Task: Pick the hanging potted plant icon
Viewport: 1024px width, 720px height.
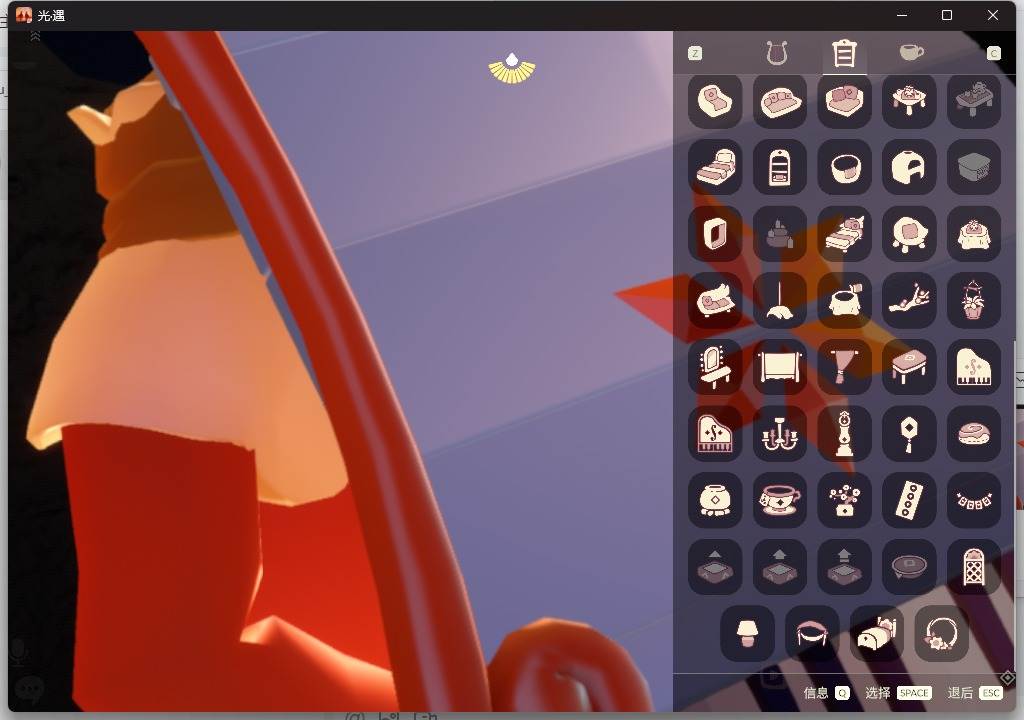Action: tap(974, 301)
